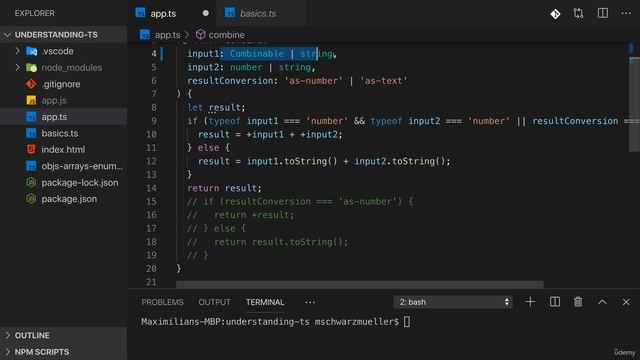Screen dimensions: 640x360
Task: Split the editor to the right
Action: 602,13
